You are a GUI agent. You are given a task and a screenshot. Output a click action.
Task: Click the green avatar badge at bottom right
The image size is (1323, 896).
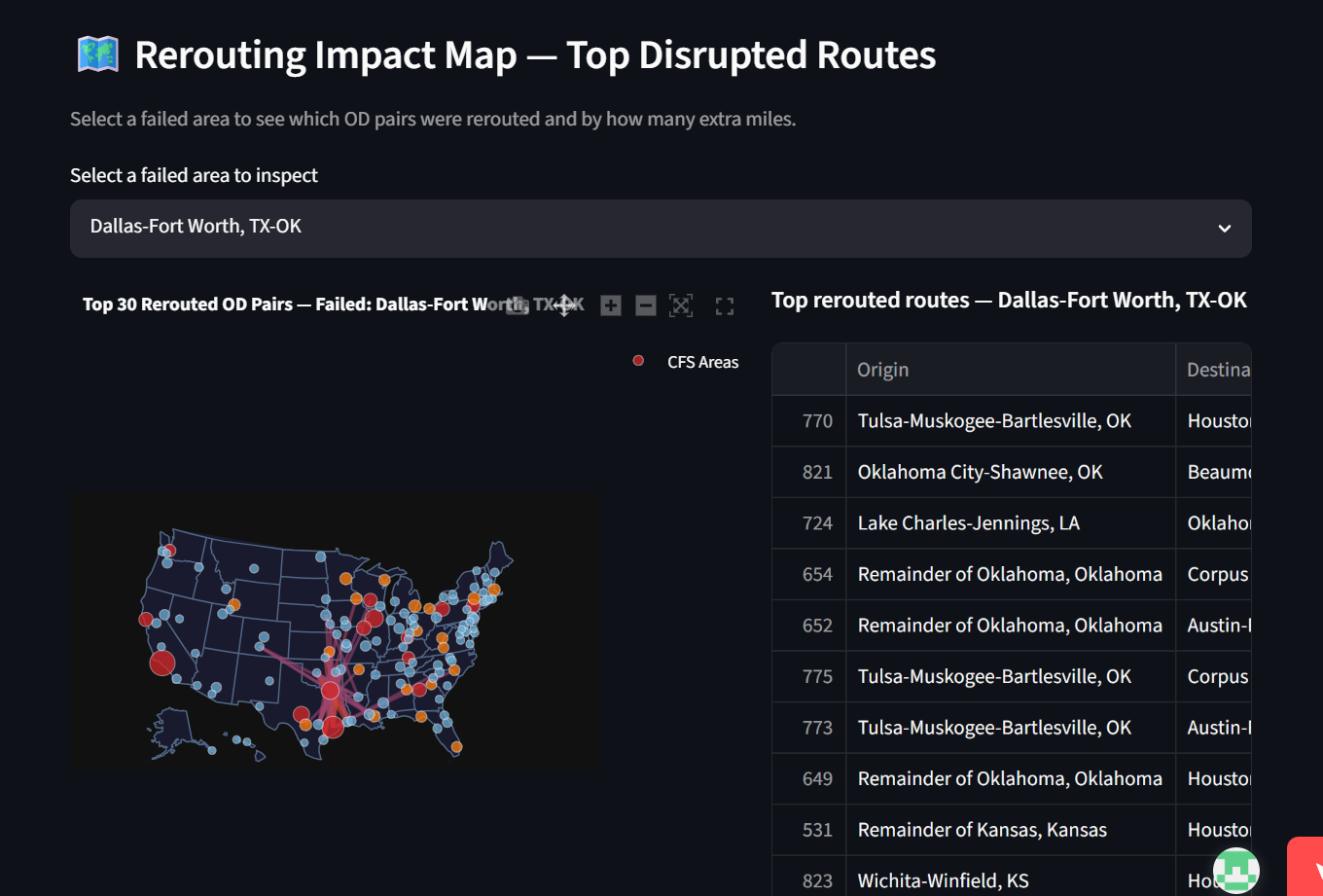(x=1236, y=871)
